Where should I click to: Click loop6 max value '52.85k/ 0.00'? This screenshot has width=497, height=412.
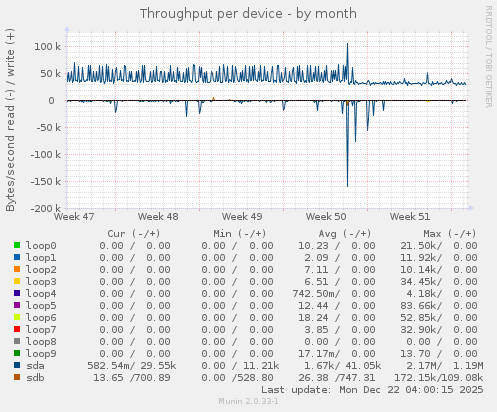click(439, 318)
